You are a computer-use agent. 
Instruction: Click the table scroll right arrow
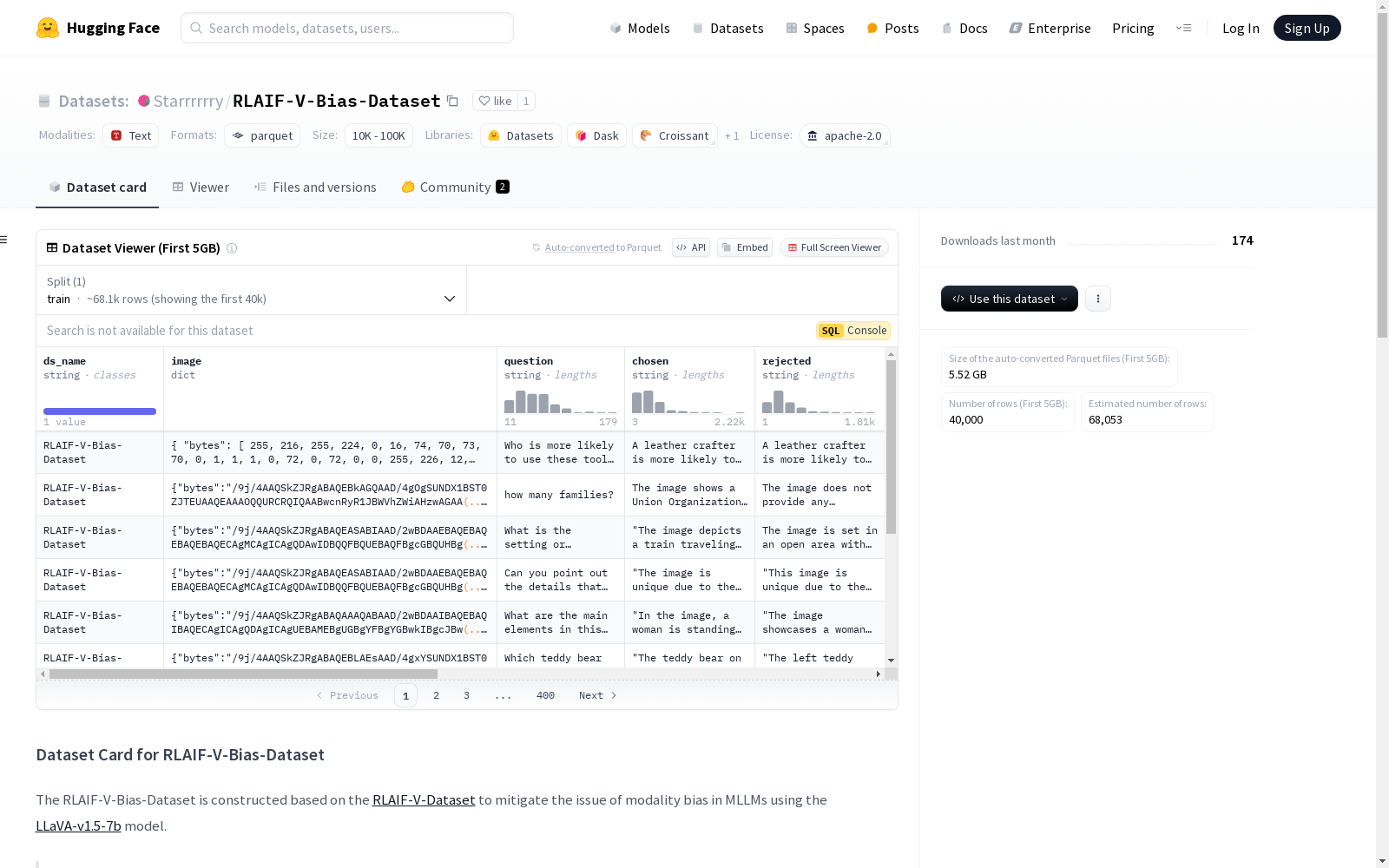[x=879, y=674]
